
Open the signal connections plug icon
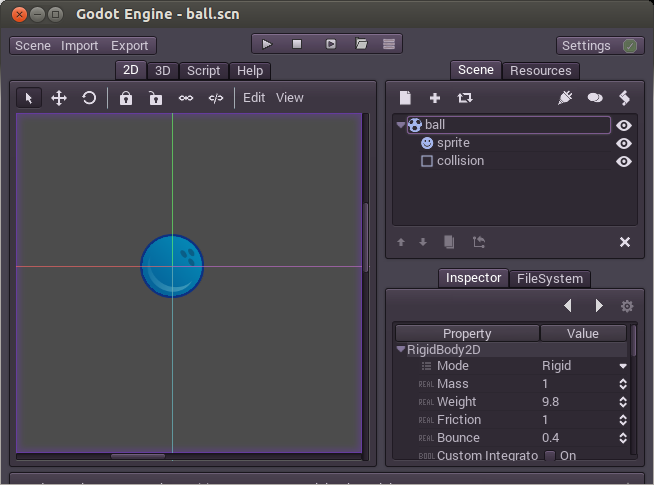pyautogui.click(x=565, y=98)
